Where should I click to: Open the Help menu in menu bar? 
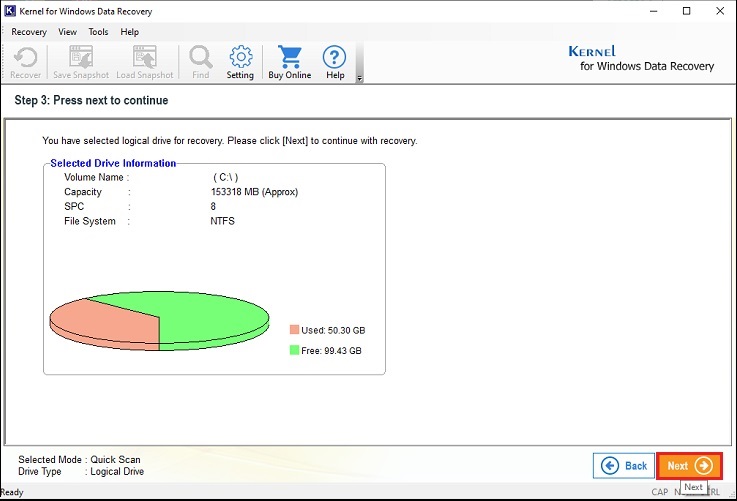coord(129,32)
